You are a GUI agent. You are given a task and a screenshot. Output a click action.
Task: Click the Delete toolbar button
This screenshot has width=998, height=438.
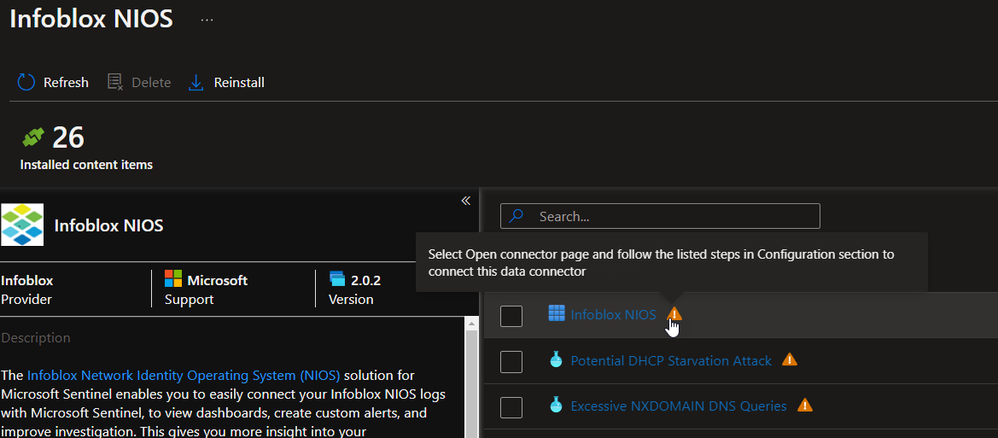[x=139, y=82]
